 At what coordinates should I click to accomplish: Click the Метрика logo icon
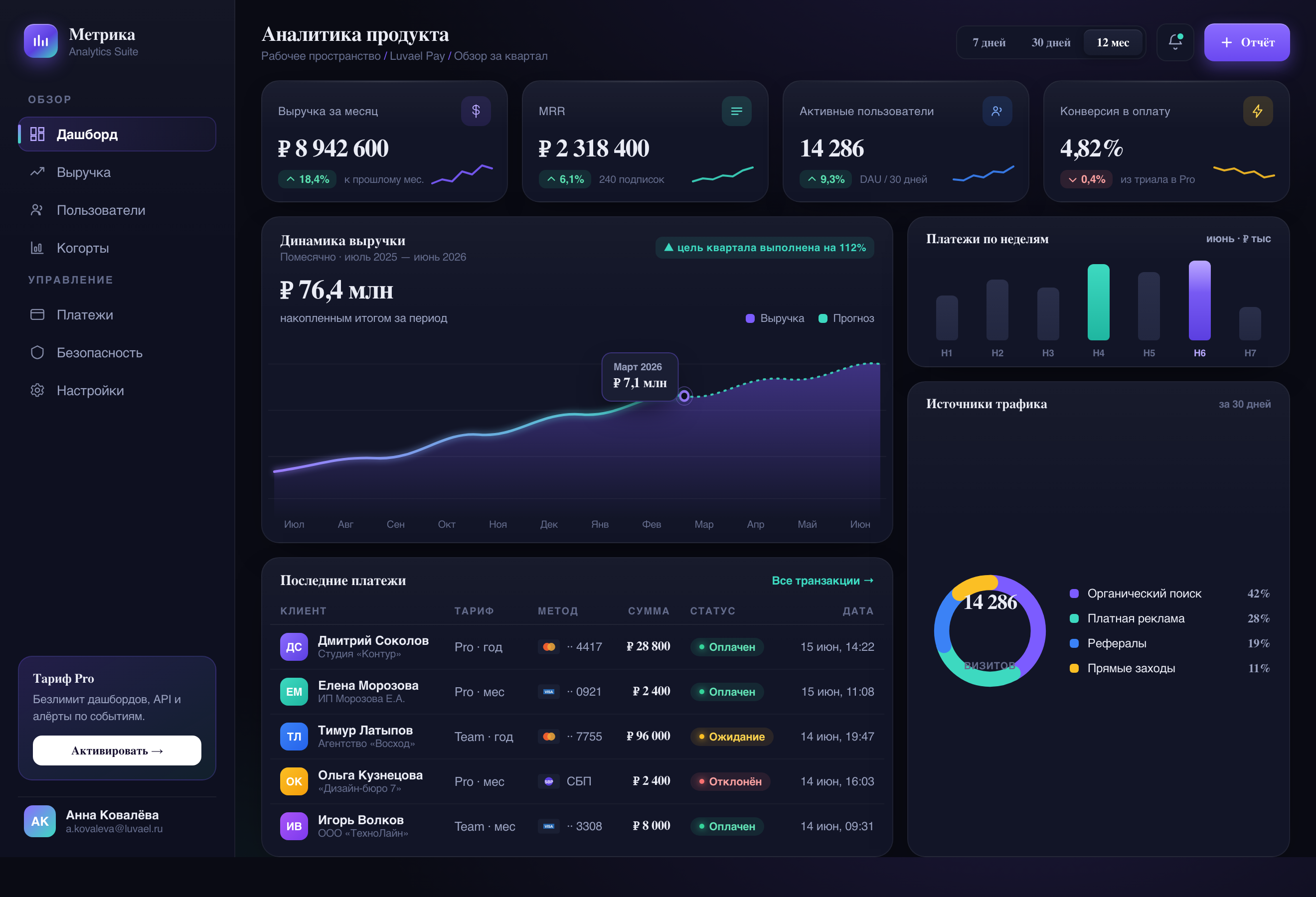click(41, 41)
